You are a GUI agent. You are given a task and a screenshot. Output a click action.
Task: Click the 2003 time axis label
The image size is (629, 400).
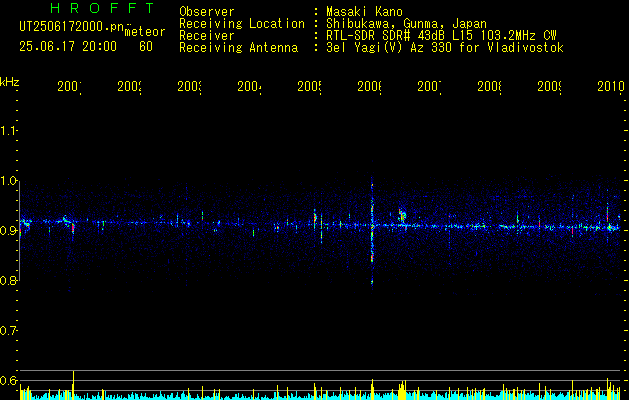[x=190, y=87]
